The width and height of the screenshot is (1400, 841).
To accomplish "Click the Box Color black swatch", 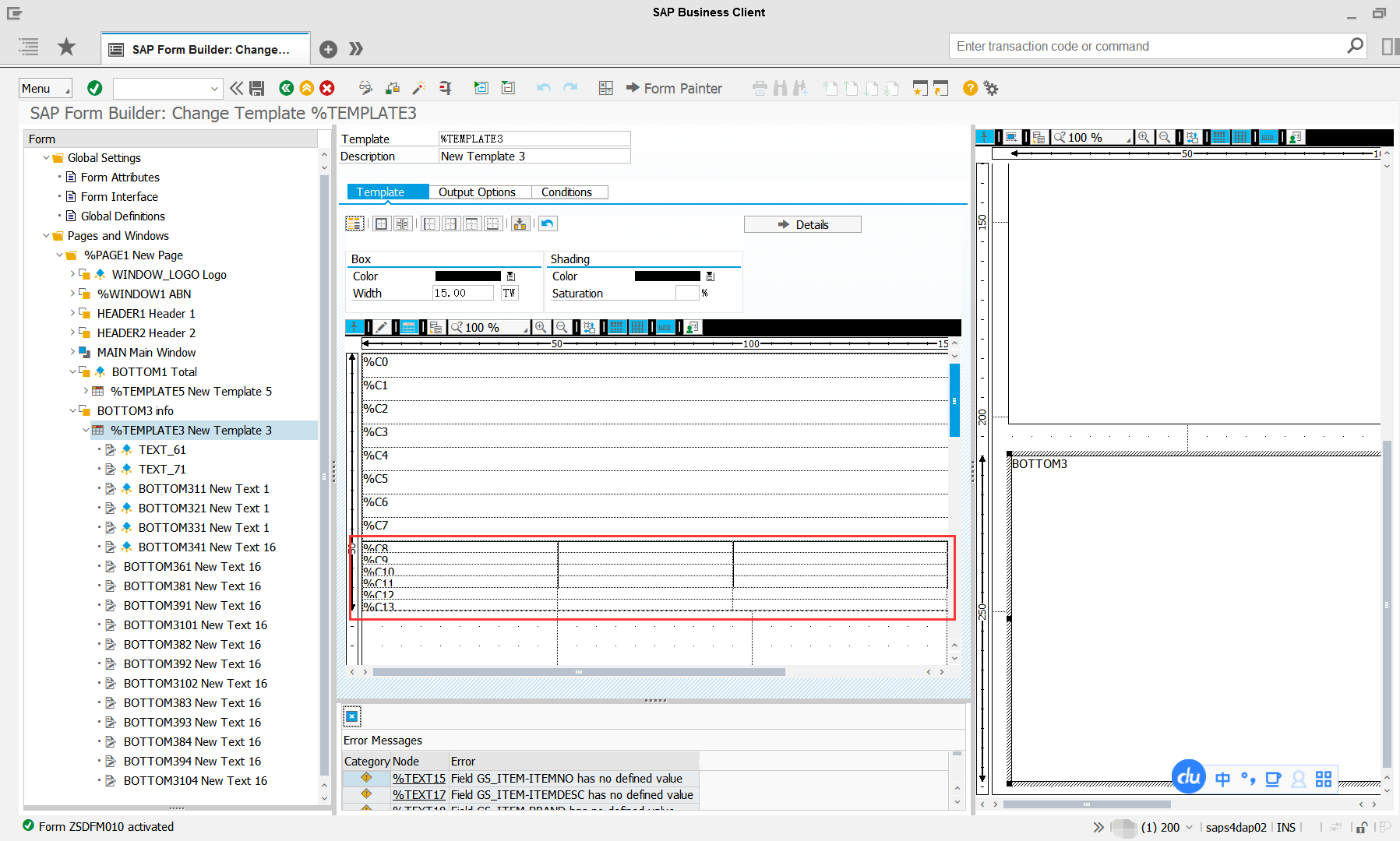I will pos(467,276).
